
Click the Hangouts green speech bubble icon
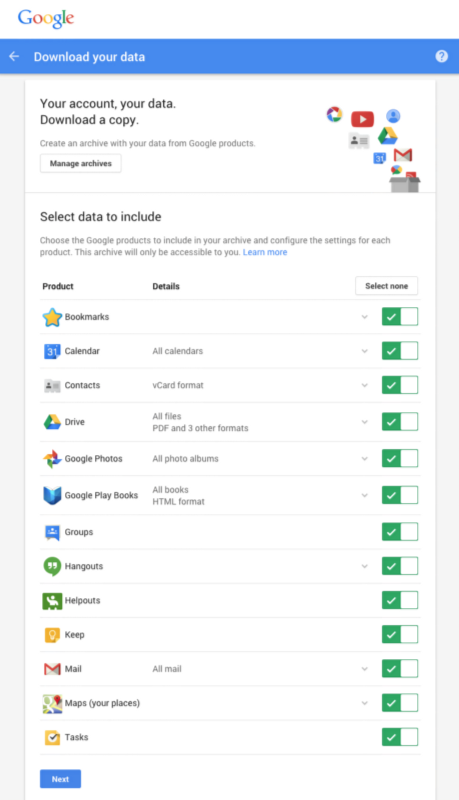click(x=52, y=566)
